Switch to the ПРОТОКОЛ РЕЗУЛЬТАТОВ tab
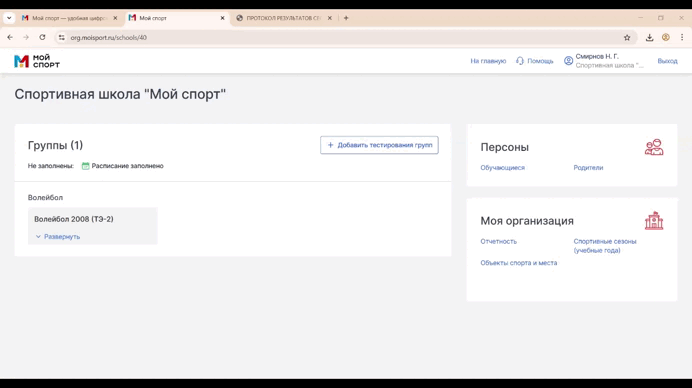Image resolution: width=692 pixels, height=388 pixels. (x=283, y=18)
